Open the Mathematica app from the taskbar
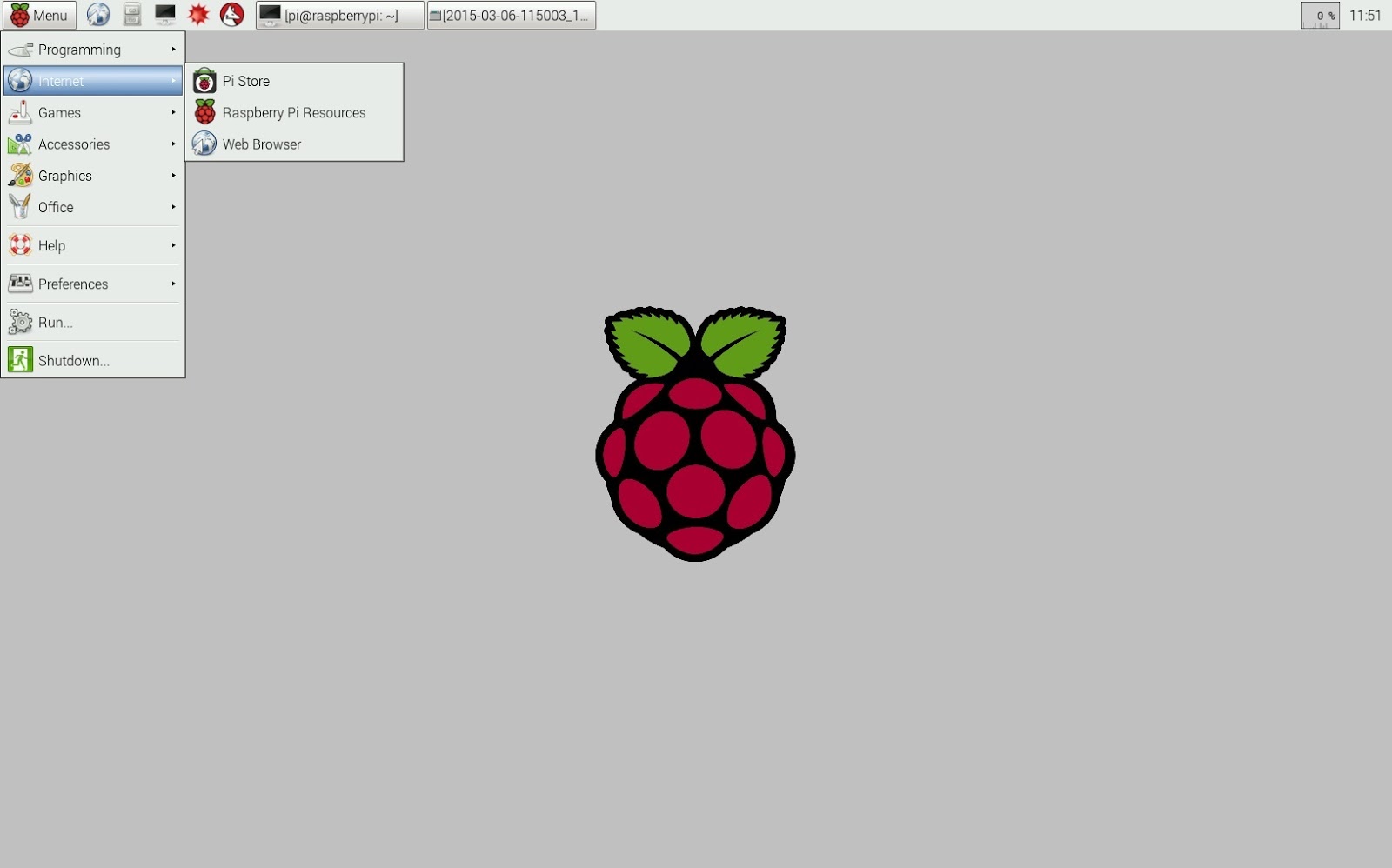 point(198,14)
